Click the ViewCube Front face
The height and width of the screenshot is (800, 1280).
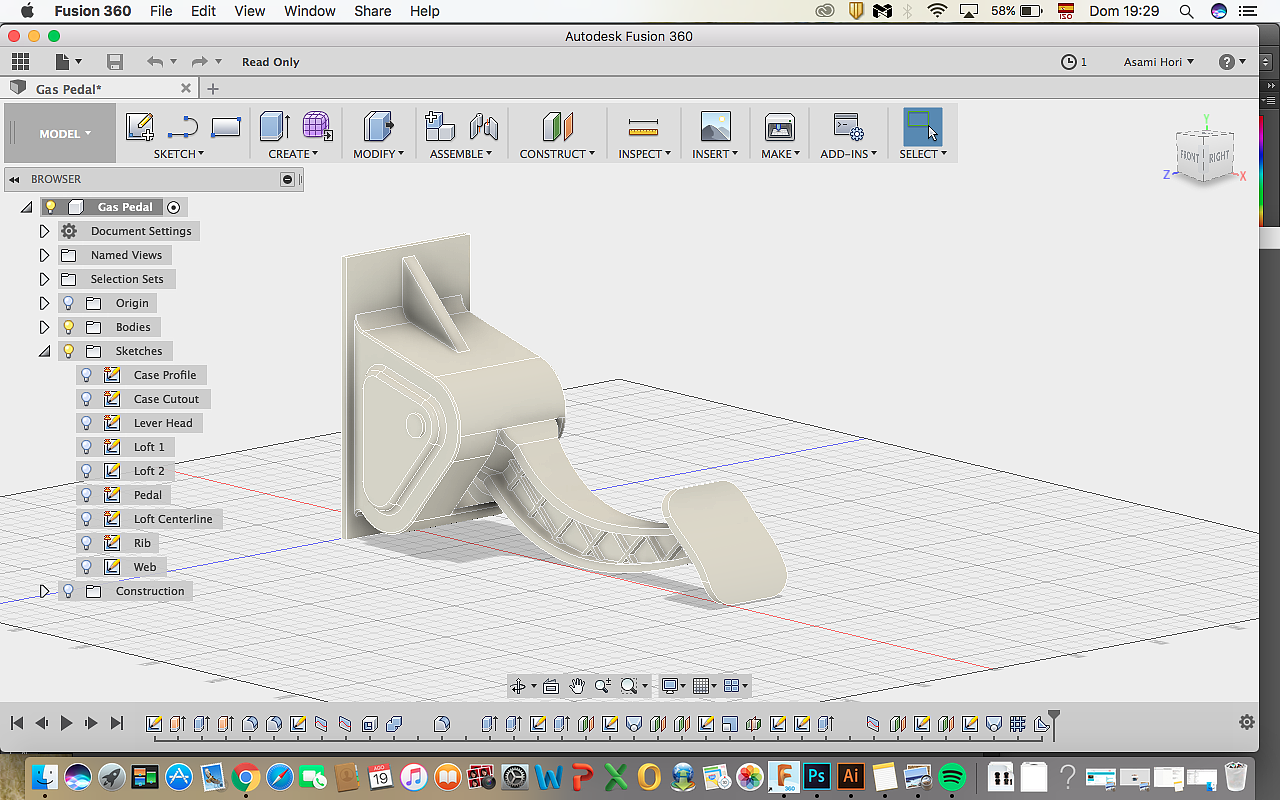[1190, 157]
